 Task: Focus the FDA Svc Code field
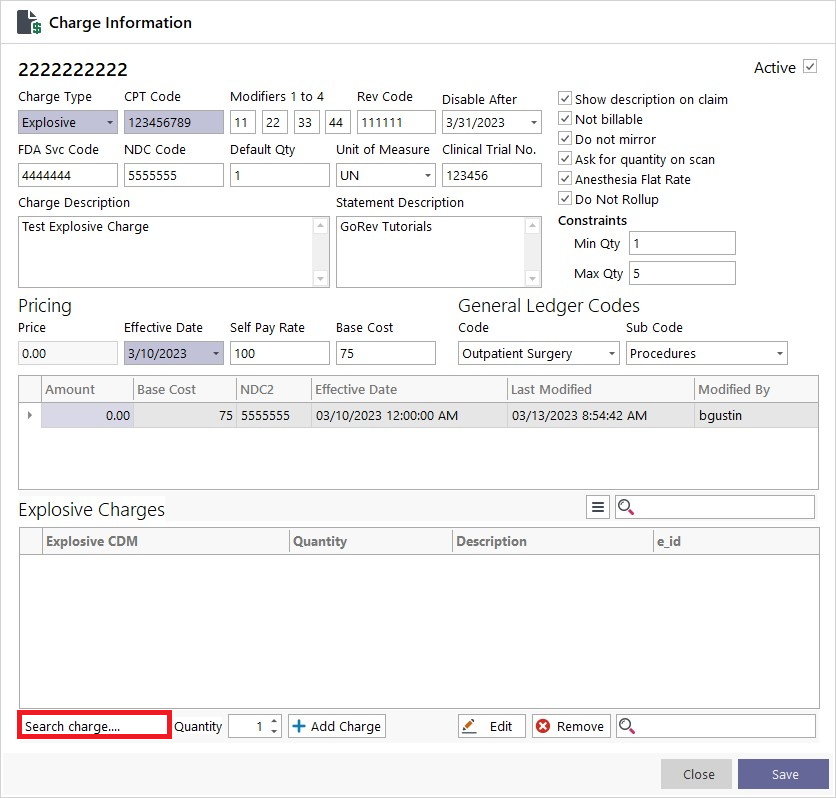[68, 175]
